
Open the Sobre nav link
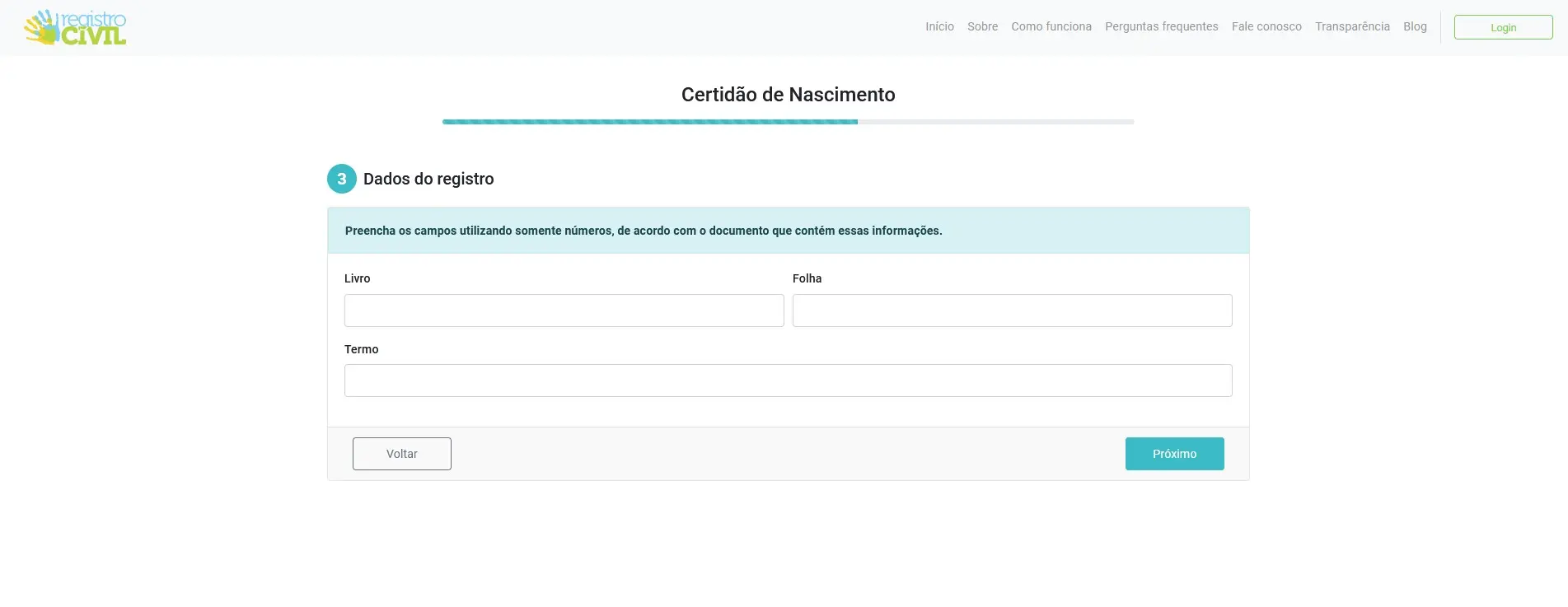tap(982, 26)
